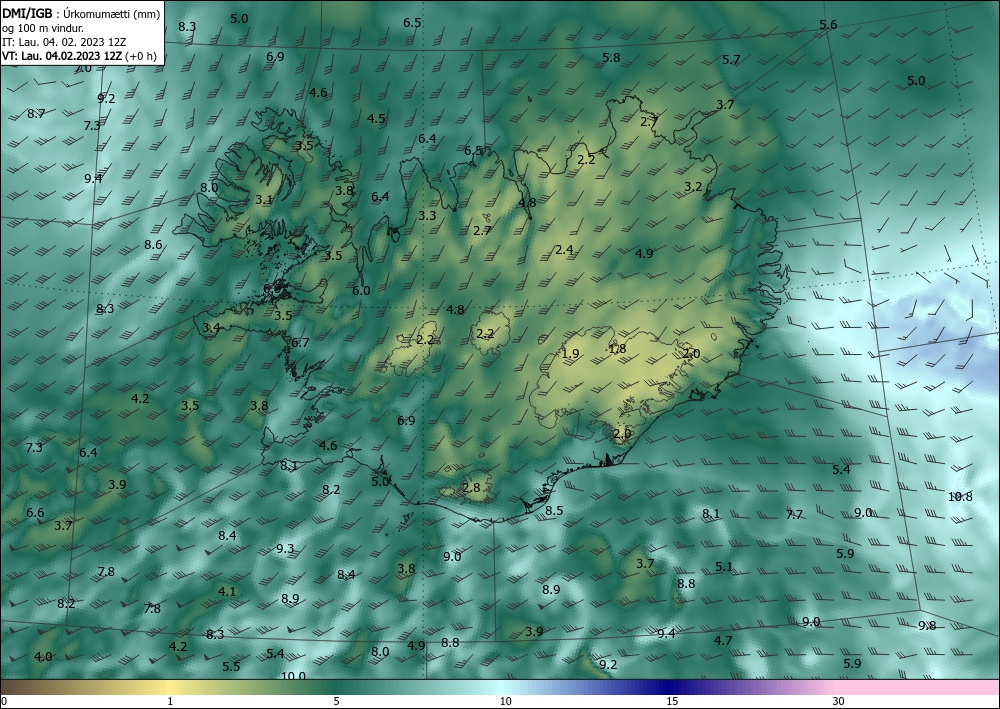Viewport: 1000px width, 709px height.
Task: Click the 6.7 value on the map
Action: tap(300, 342)
